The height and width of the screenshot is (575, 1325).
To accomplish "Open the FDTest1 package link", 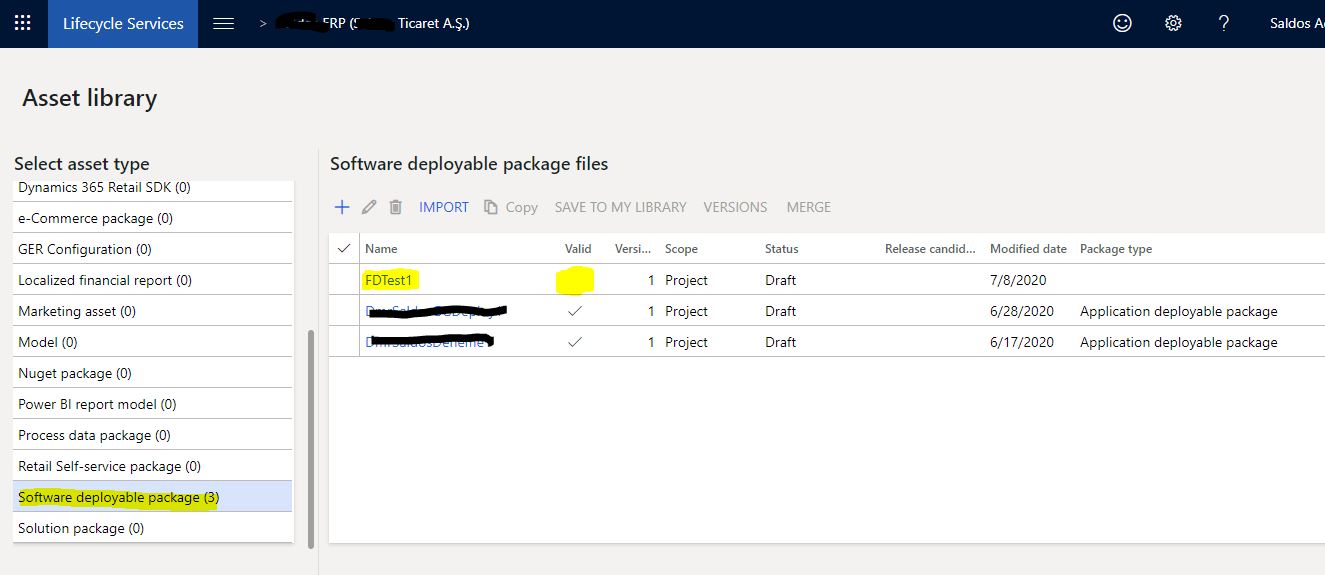I will [389, 280].
